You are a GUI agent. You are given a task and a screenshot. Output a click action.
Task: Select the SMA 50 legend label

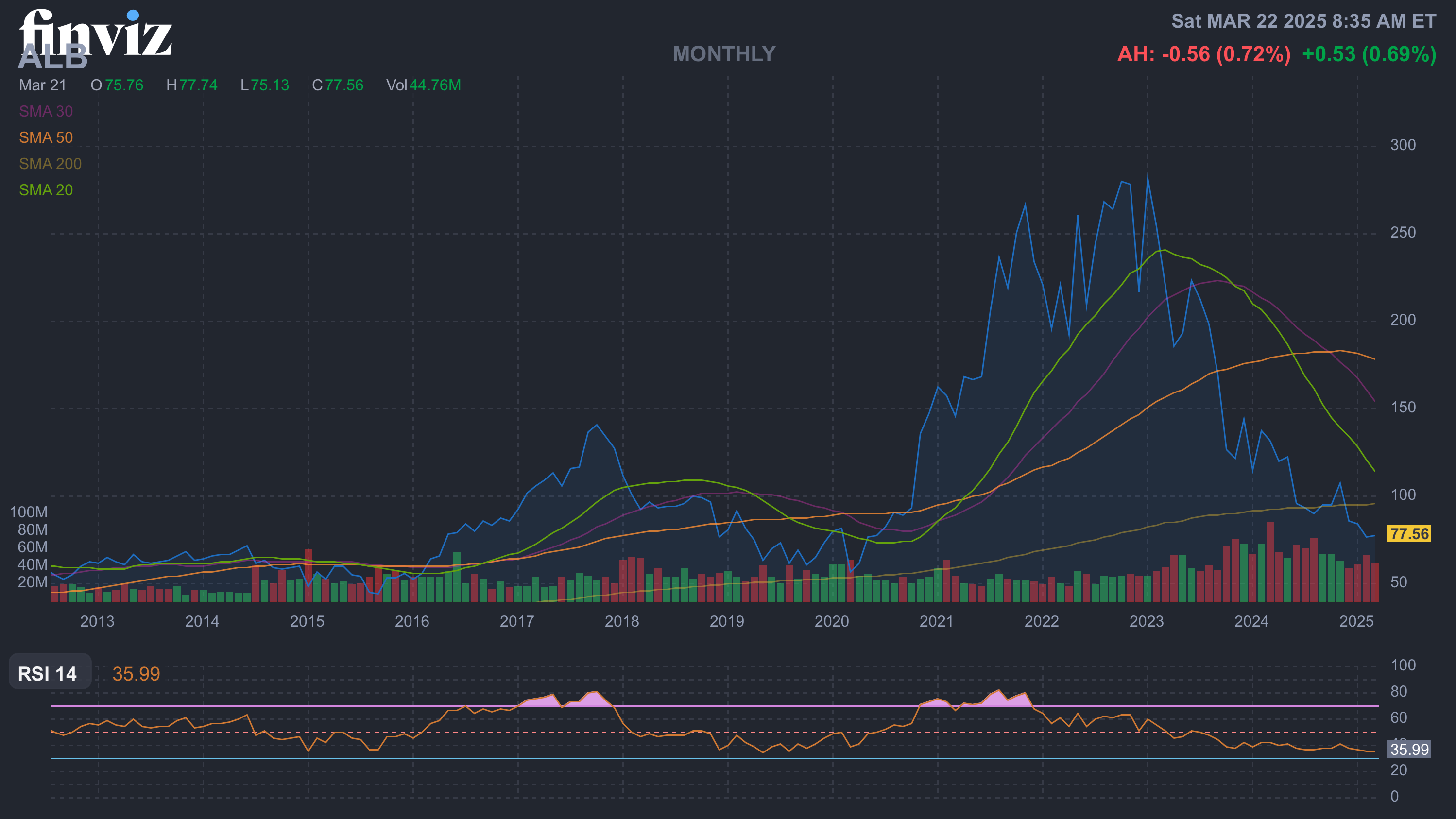46,137
